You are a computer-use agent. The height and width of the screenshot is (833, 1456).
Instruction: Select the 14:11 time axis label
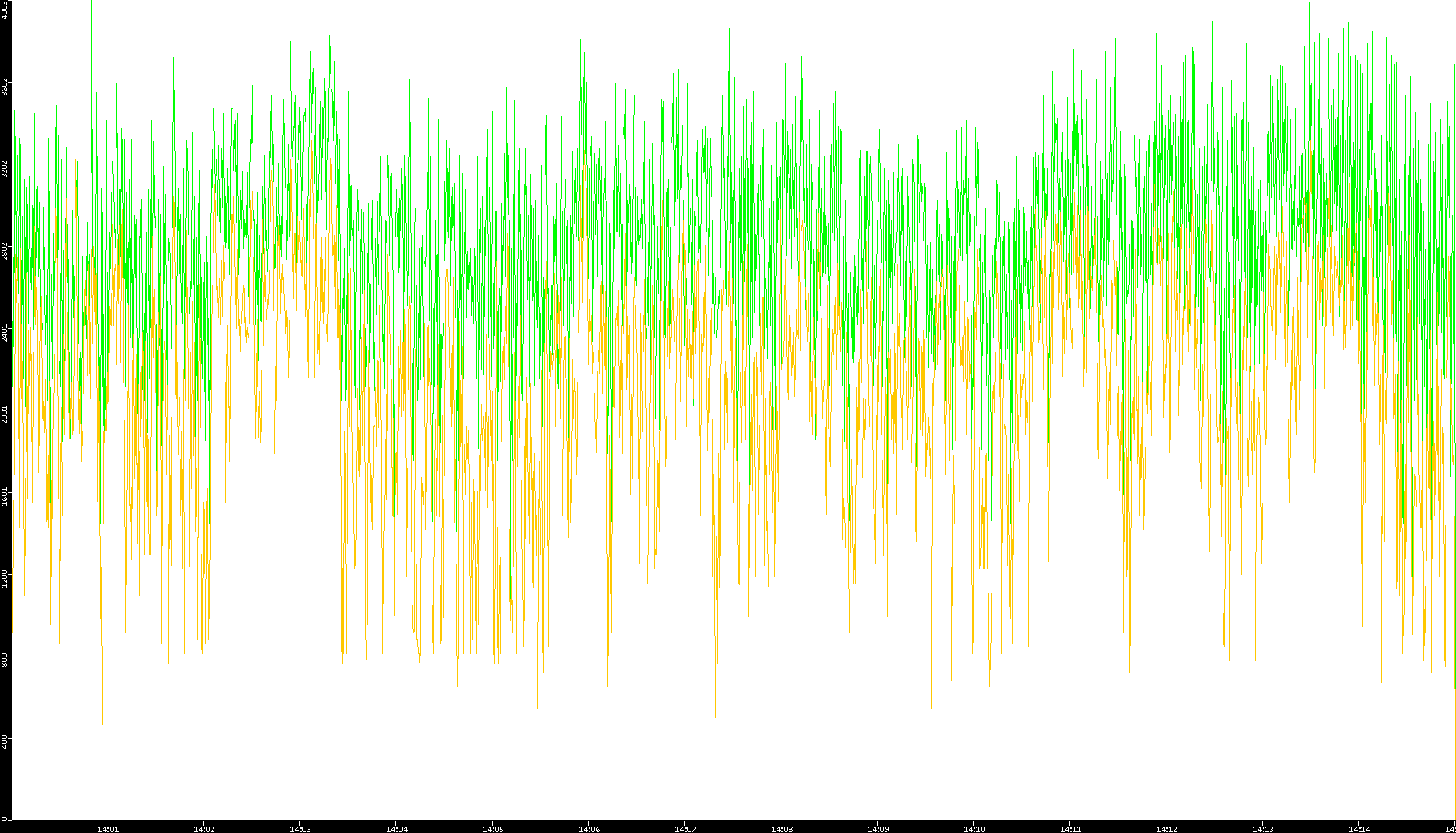[1070, 829]
